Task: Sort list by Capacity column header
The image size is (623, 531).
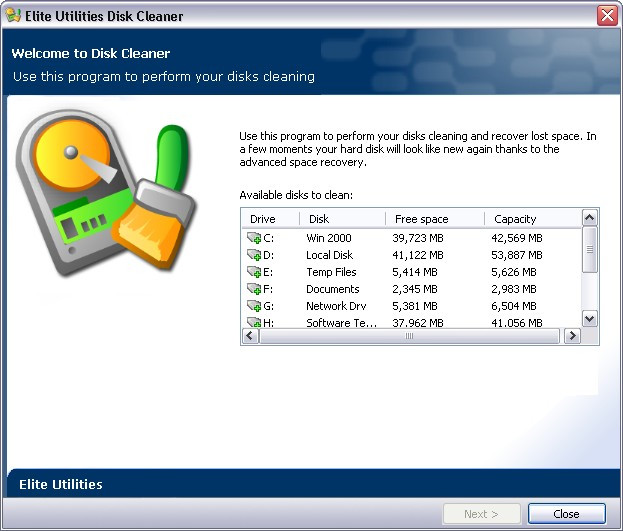Action: pos(533,219)
